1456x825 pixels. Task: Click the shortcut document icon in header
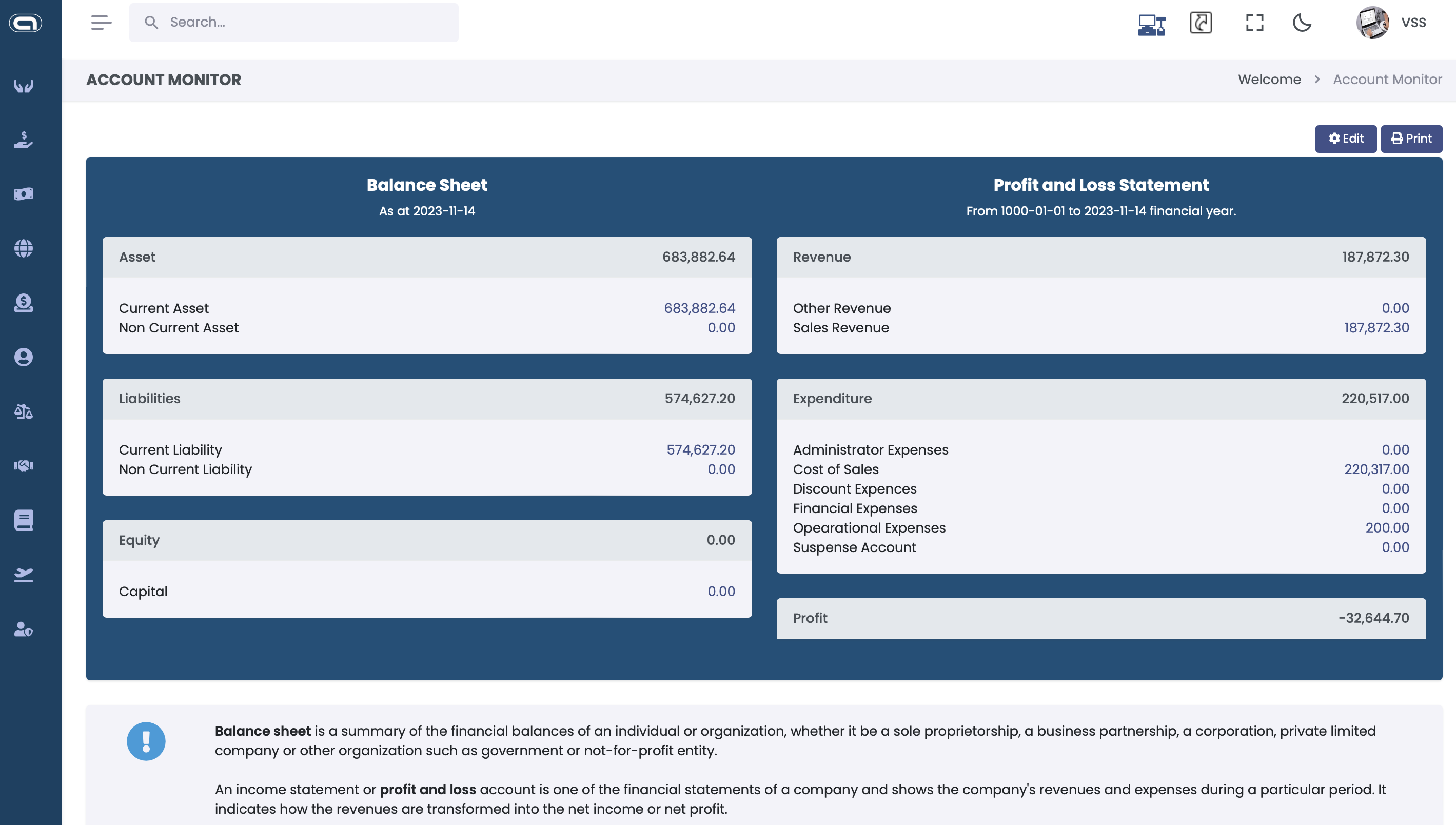(x=1201, y=23)
